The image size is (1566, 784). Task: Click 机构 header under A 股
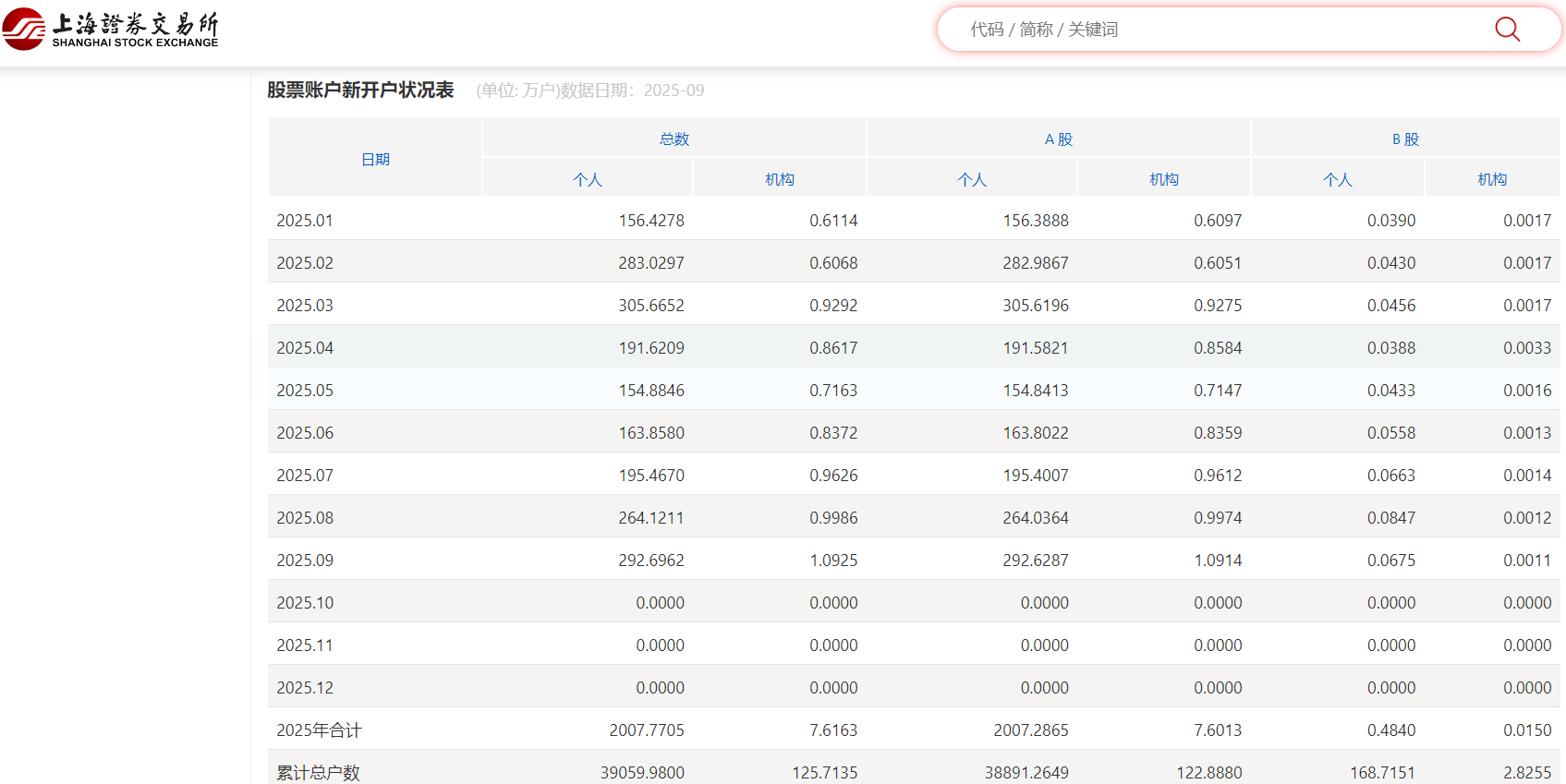(x=1164, y=180)
